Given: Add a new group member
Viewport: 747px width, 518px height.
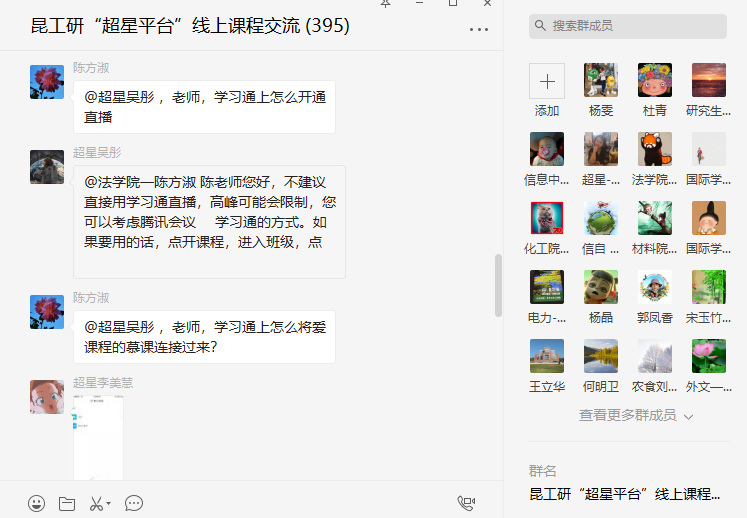Looking at the screenshot, I should coord(547,81).
